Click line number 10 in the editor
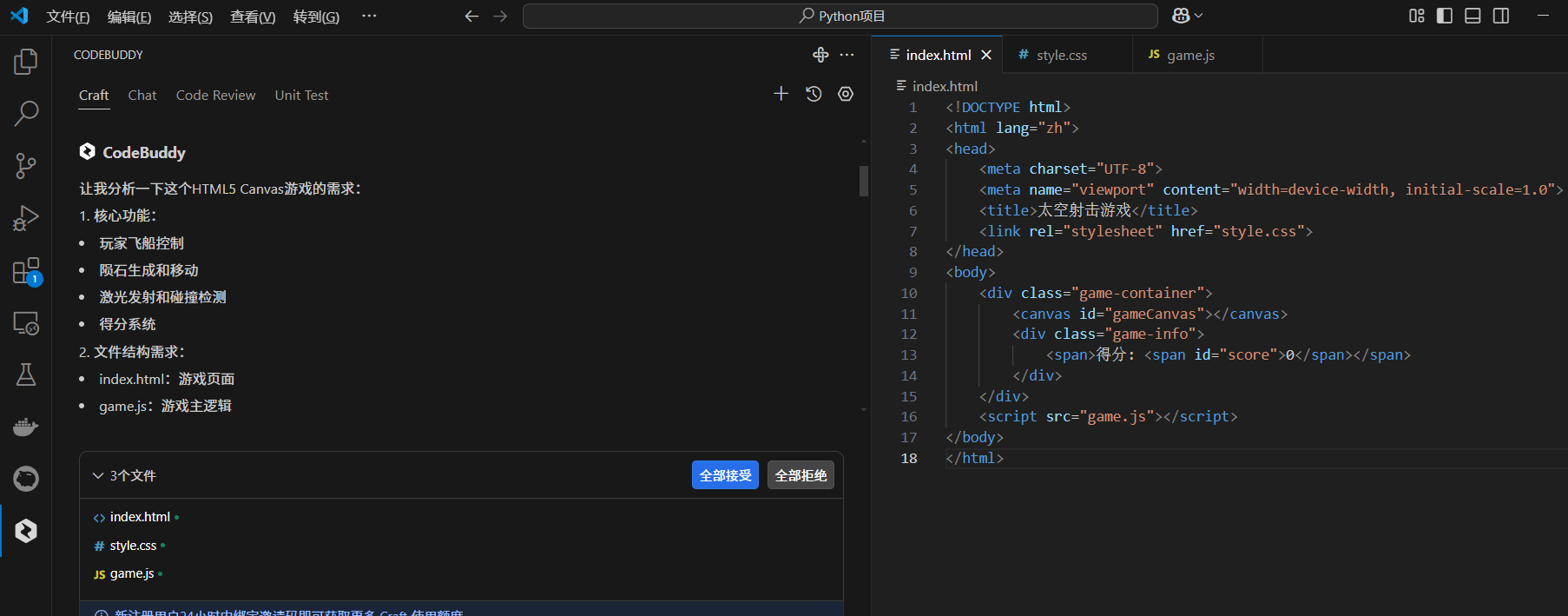This screenshot has width=1568, height=616. [909, 293]
